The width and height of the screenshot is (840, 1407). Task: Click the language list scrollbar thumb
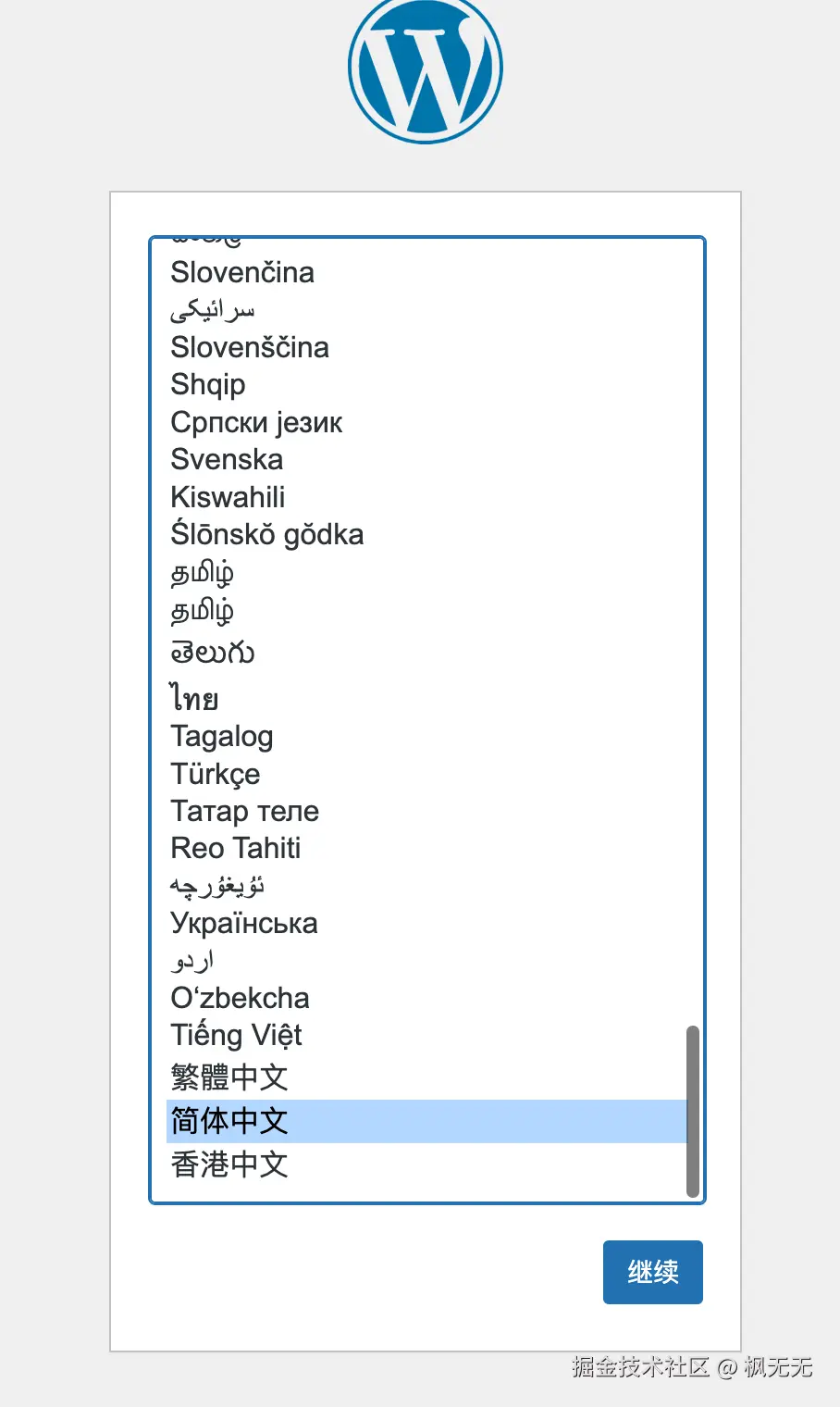pos(692,1111)
